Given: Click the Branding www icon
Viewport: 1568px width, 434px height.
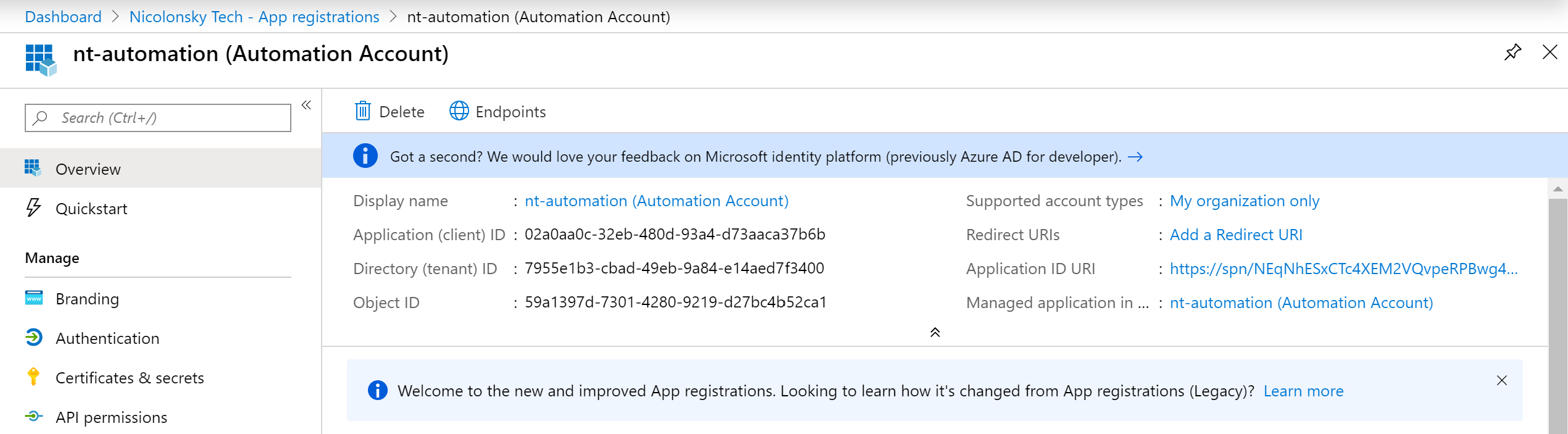Looking at the screenshot, I should coord(34,298).
